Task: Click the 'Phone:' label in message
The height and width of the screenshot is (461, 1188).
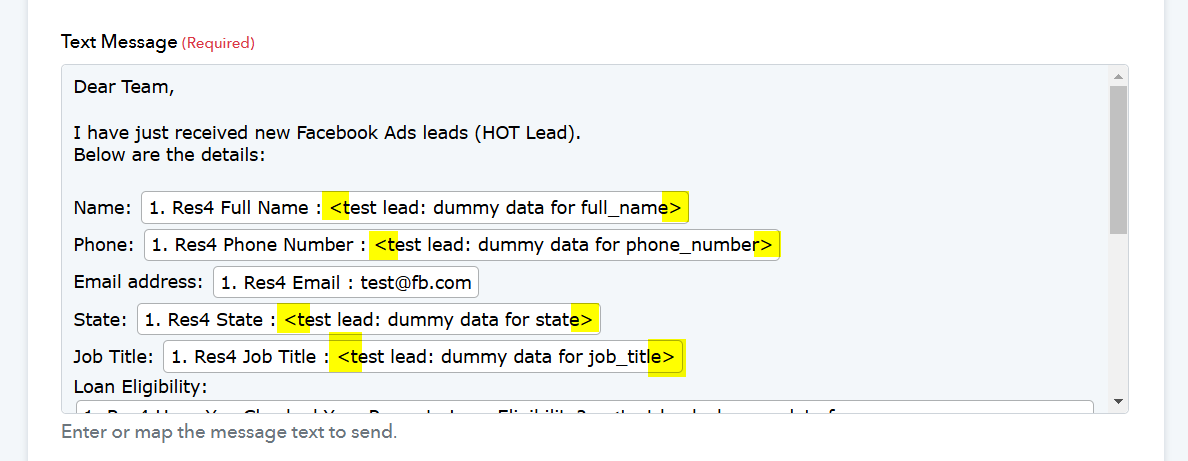Action: coord(104,245)
